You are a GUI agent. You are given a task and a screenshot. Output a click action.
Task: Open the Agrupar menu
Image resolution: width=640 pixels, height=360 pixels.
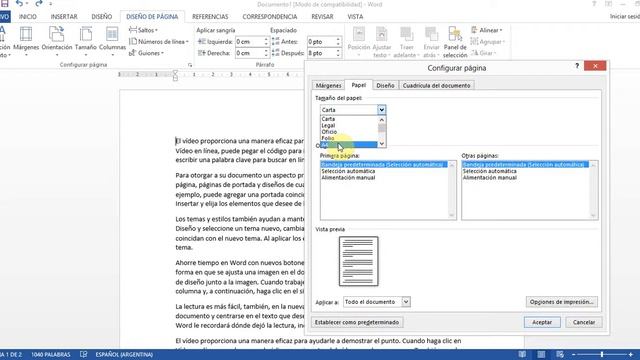coord(488,42)
